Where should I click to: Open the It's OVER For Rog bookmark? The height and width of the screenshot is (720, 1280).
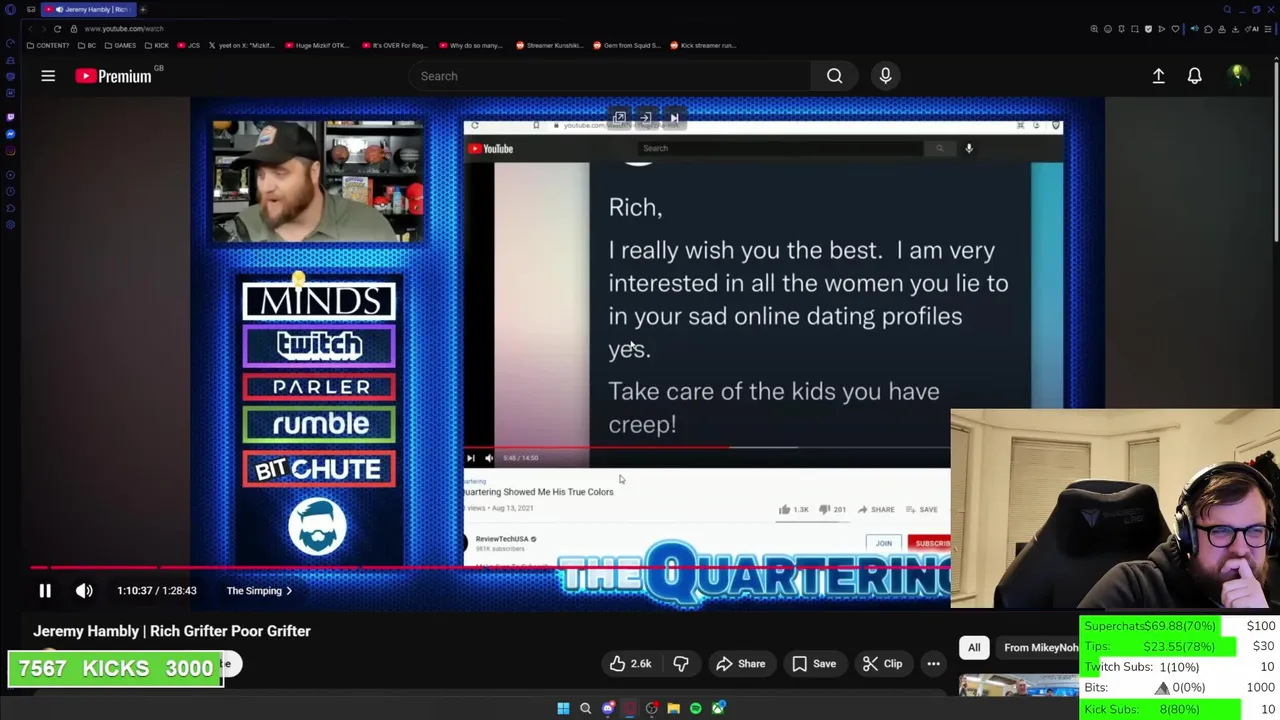tap(395, 45)
